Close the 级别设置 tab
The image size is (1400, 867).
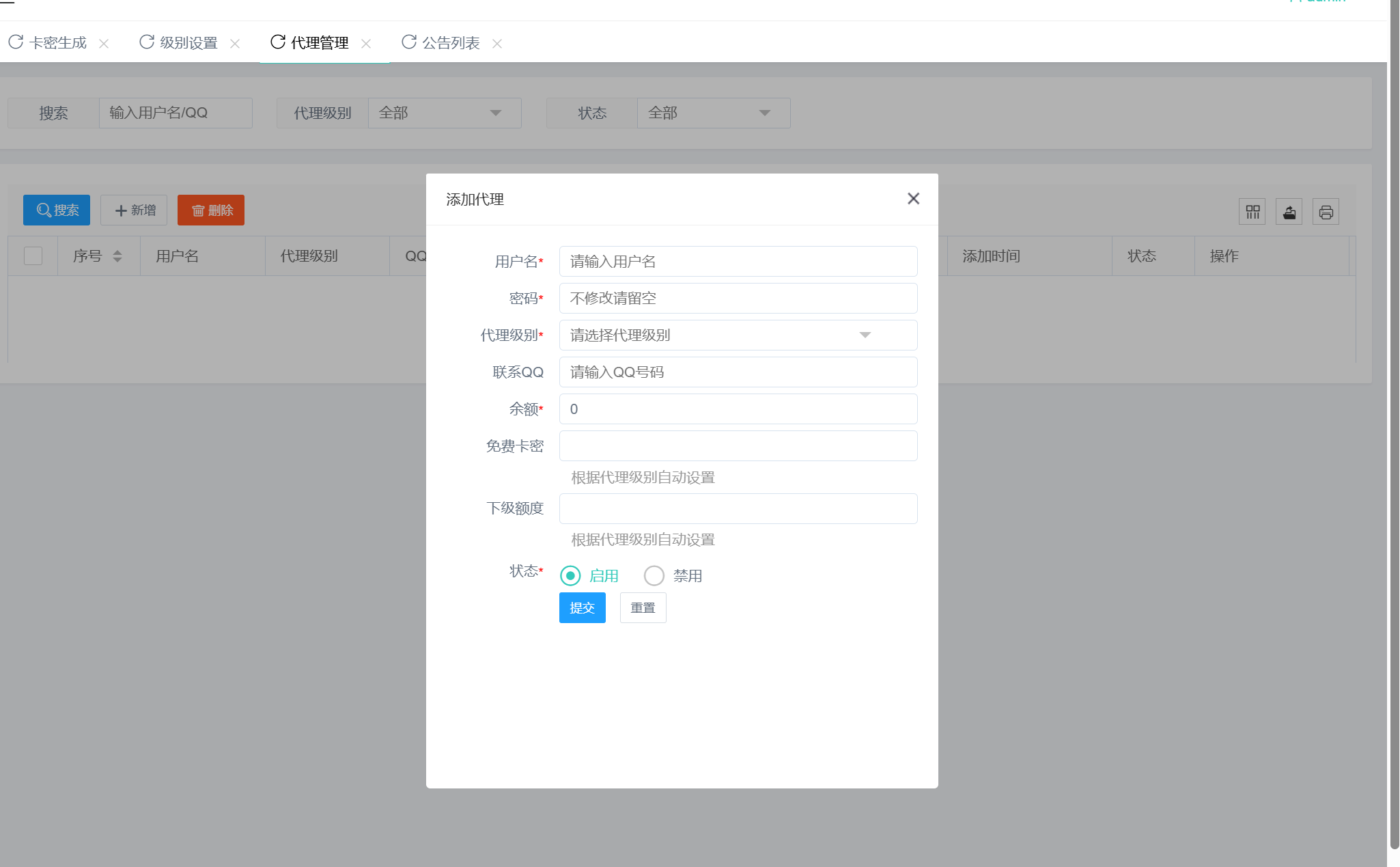tap(235, 44)
